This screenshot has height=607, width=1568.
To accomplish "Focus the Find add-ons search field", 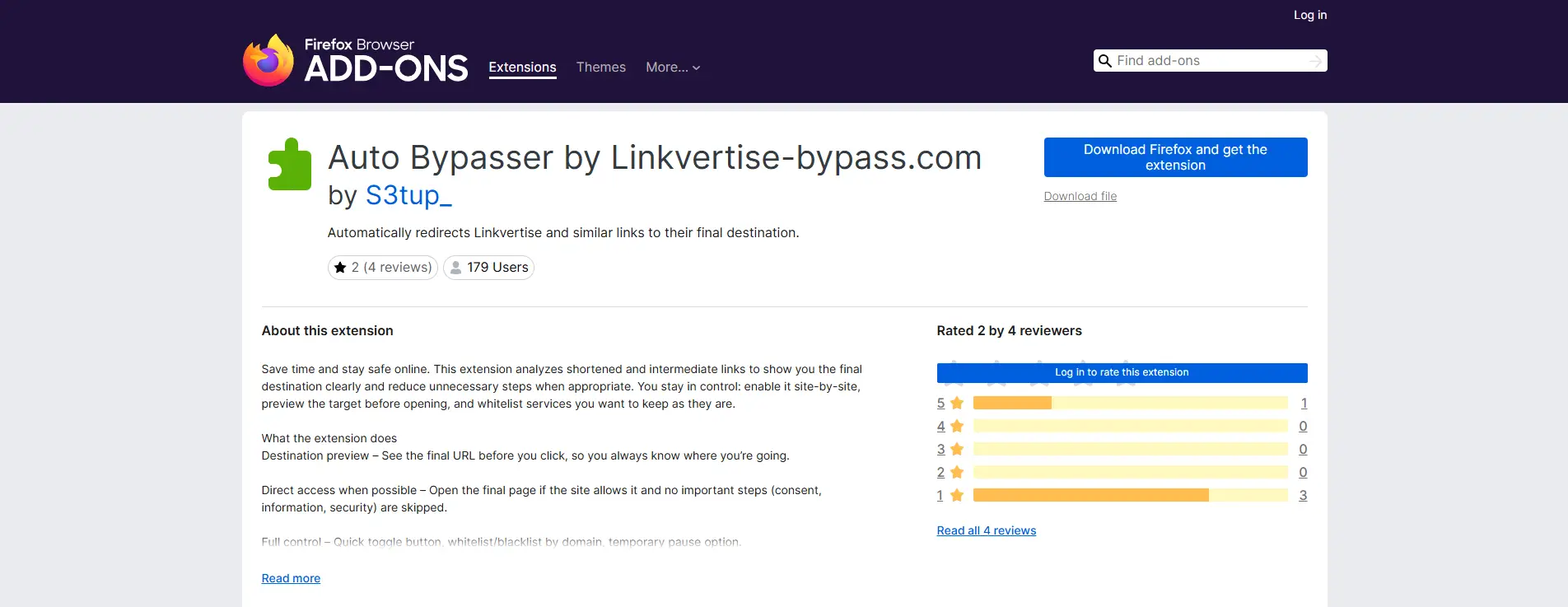I will pyautogui.click(x=1208, y=61).
